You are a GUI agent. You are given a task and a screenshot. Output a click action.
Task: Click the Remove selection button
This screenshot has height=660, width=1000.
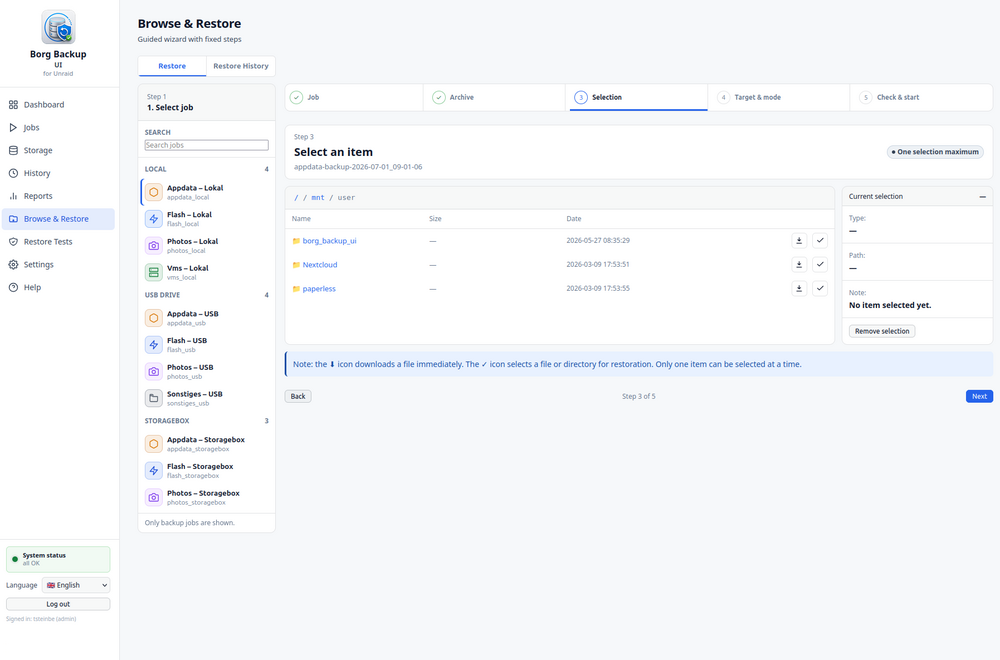[x=882, y=331]
